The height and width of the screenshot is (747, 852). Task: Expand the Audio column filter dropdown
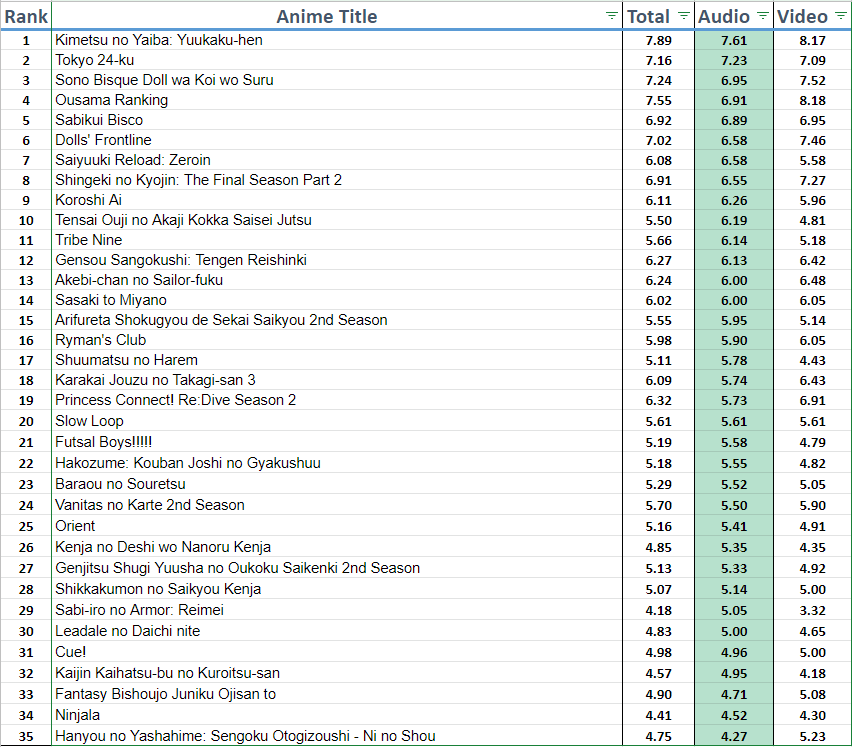coord(761,16)
